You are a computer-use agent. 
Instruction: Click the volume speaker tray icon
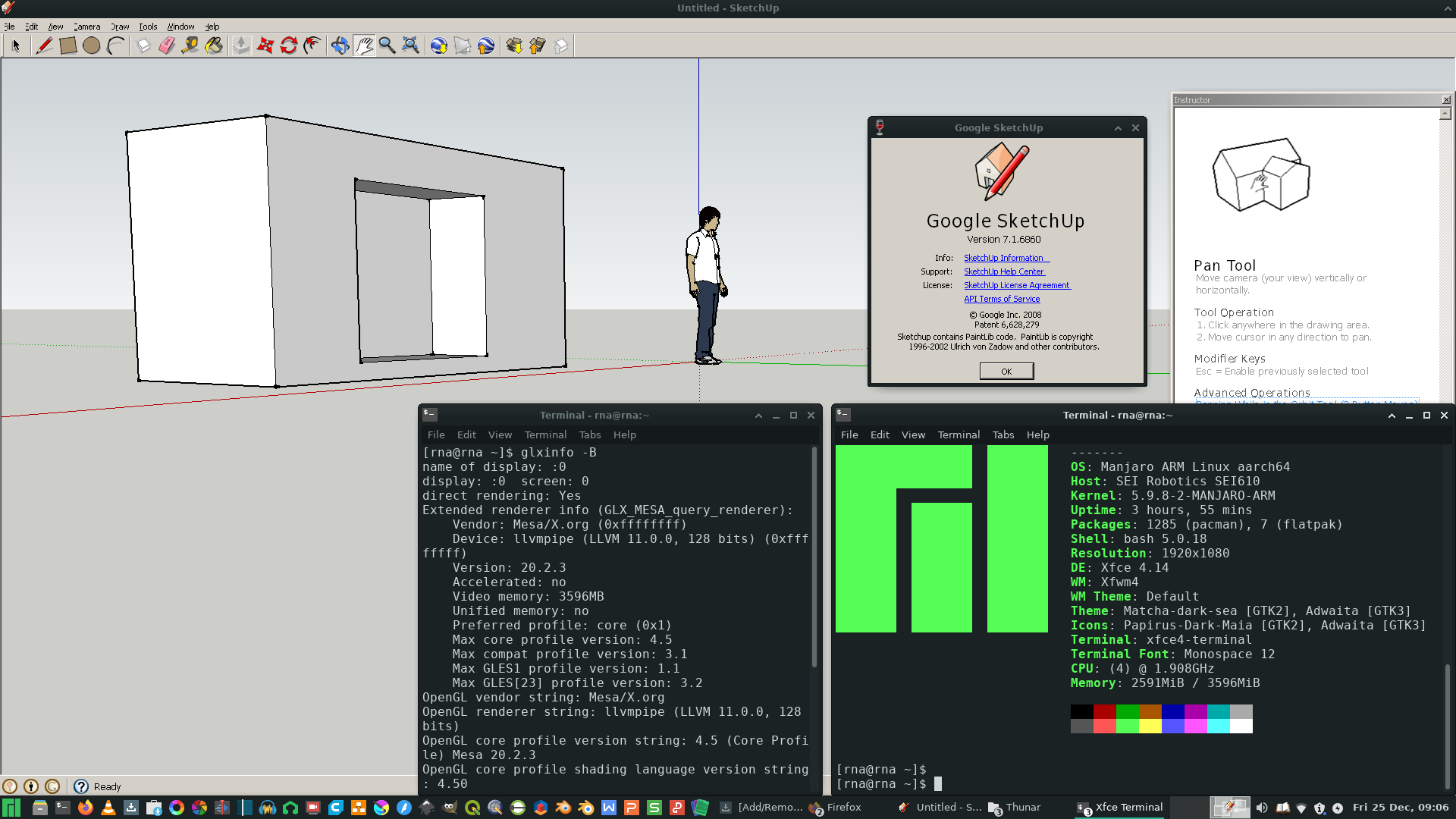pyautogui.click(x=1262, y=808)
